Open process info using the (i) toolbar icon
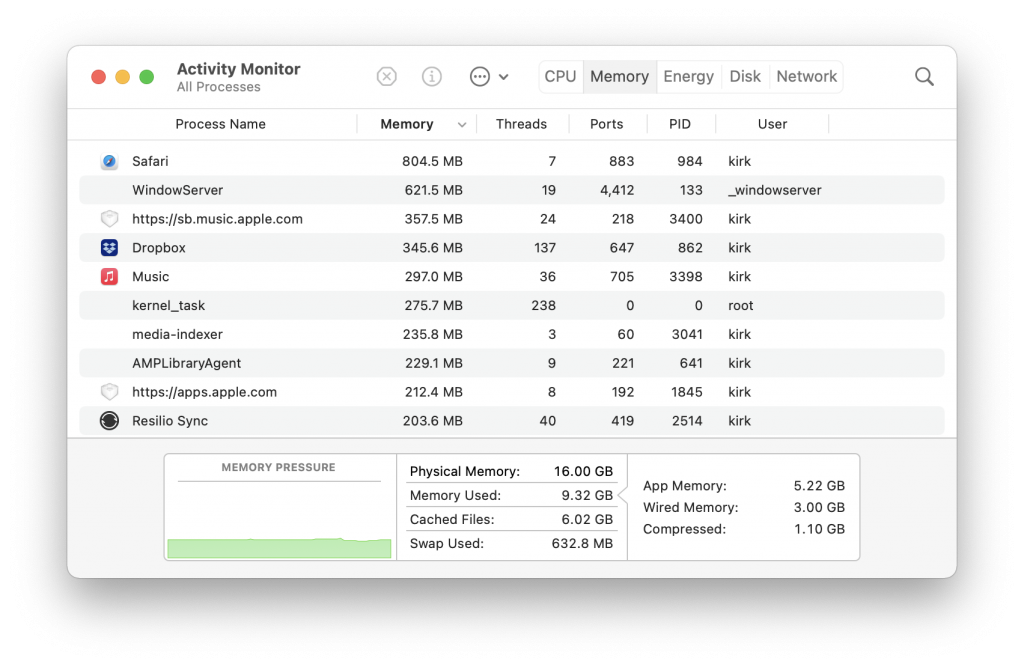Viewport: 1024px width, 667px height. [431, 76]
